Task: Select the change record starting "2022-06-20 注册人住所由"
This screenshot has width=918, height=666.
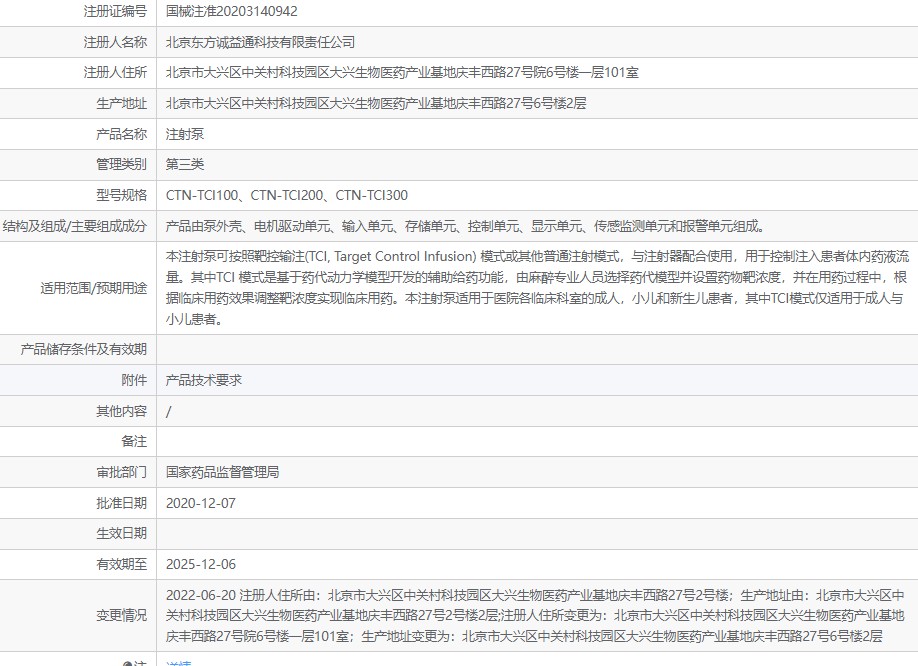Action: click(x=535, y=616)
